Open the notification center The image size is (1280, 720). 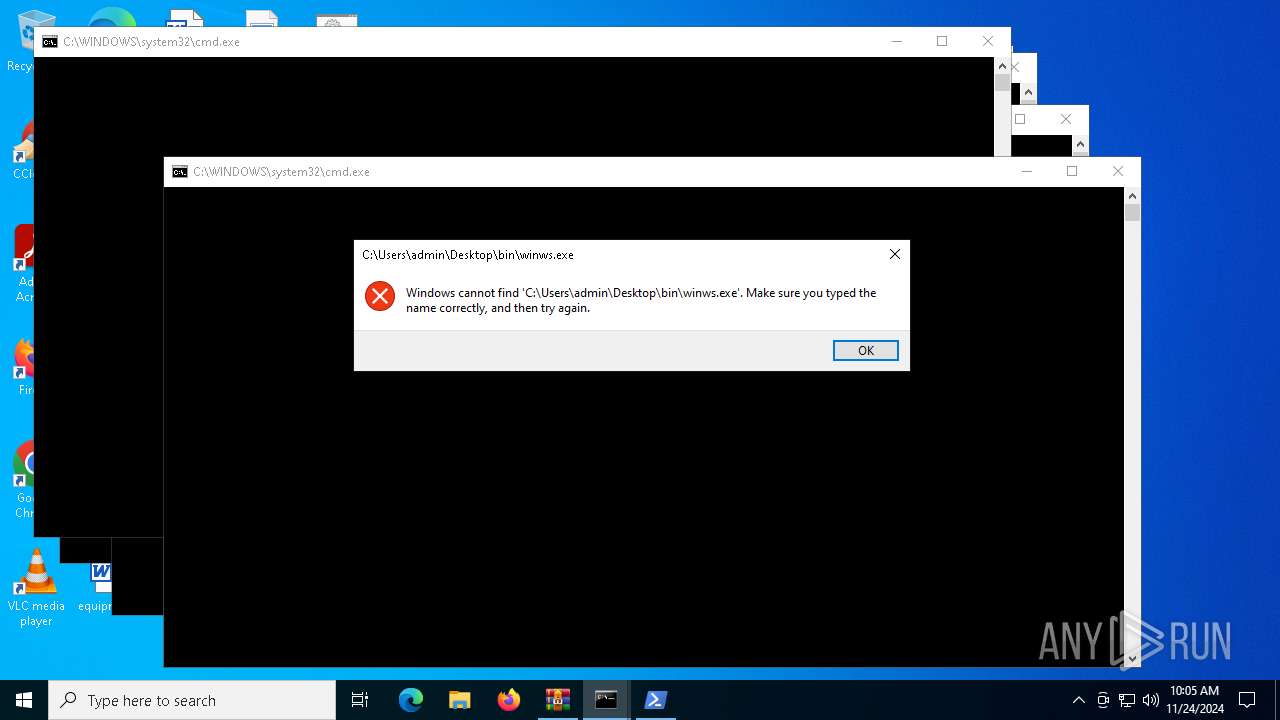coord(1247,700)
